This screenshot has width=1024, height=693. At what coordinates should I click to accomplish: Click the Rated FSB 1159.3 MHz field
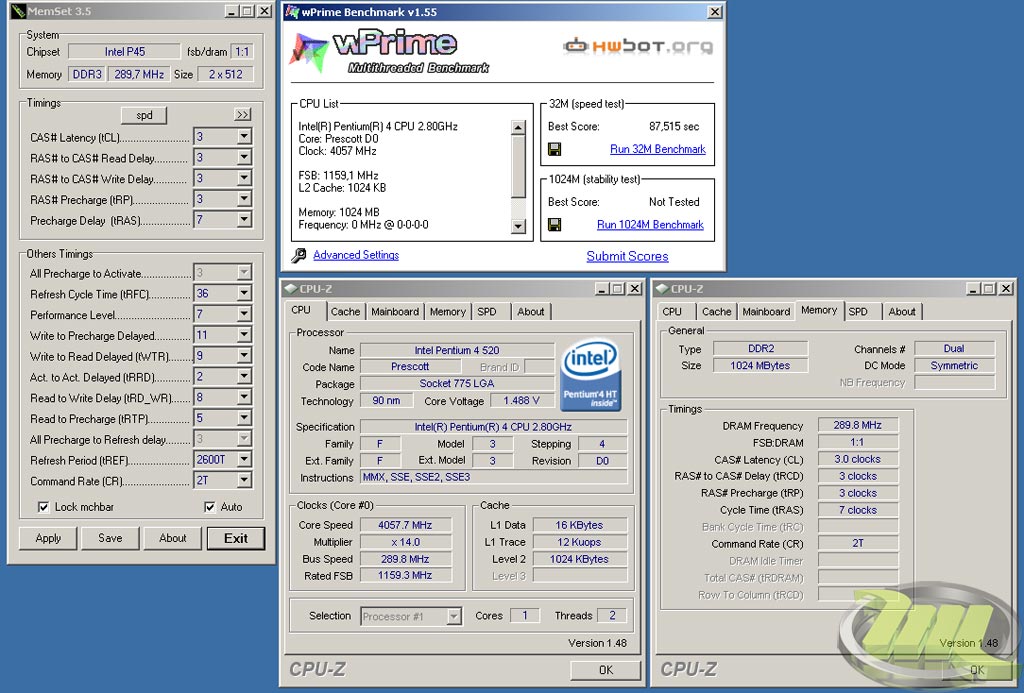point(405,575)
